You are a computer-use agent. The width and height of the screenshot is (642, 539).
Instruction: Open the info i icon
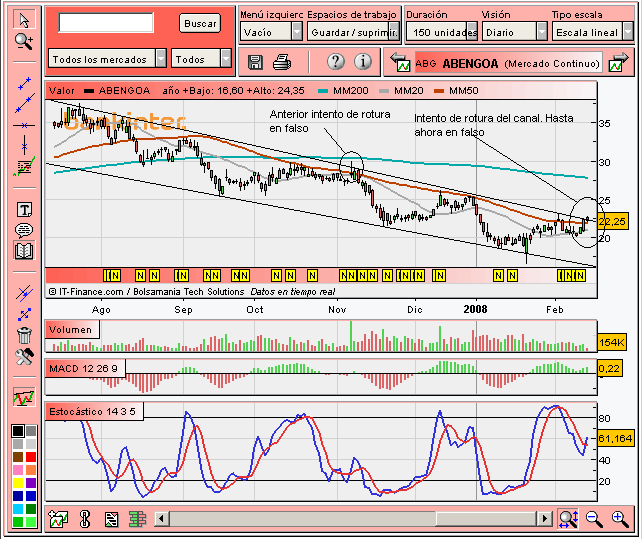(x=363, y=62)
